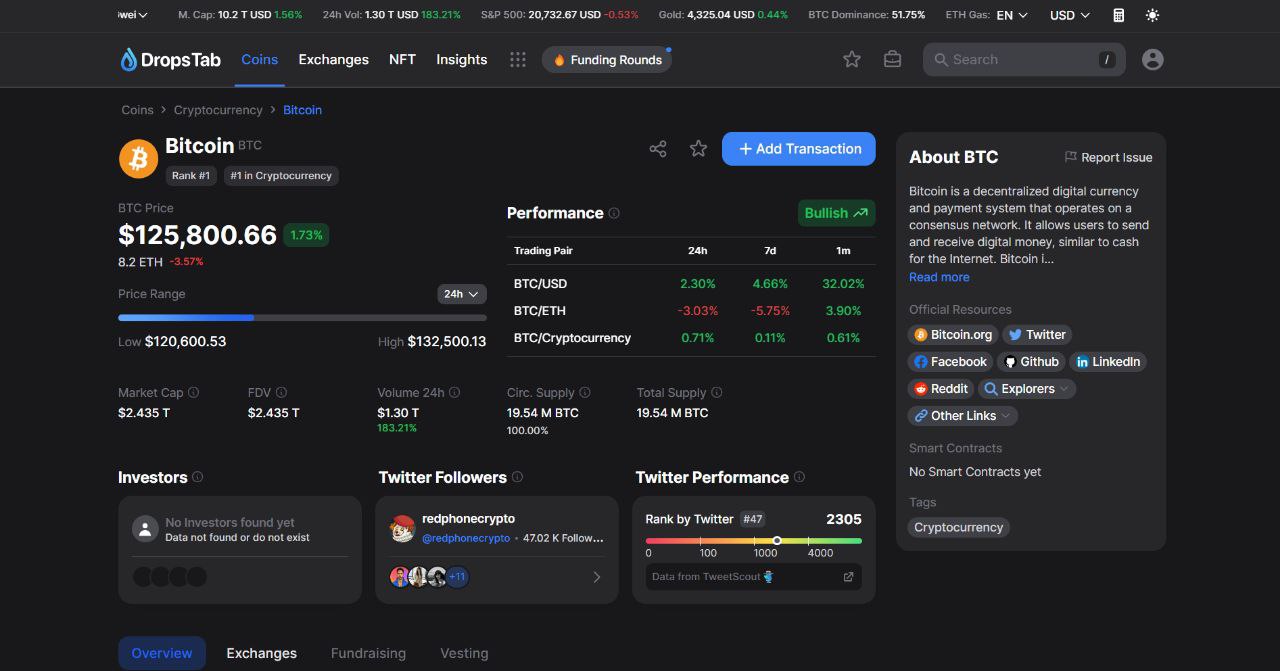Click the 24h price range progress bar
This screenshot has width=1280, height=671.
pos(302,318)
